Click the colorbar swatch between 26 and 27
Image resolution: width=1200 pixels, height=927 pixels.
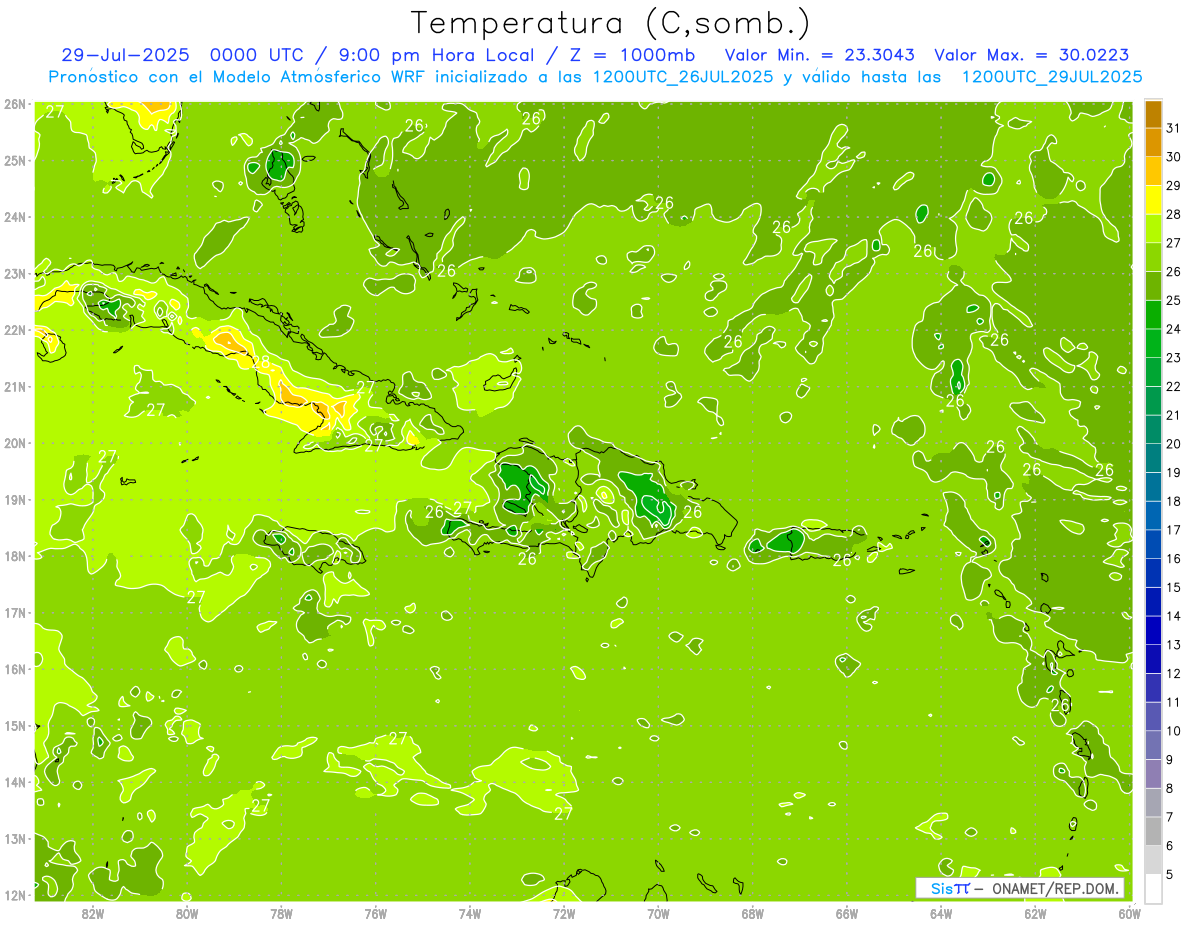tap(1153, 258)
